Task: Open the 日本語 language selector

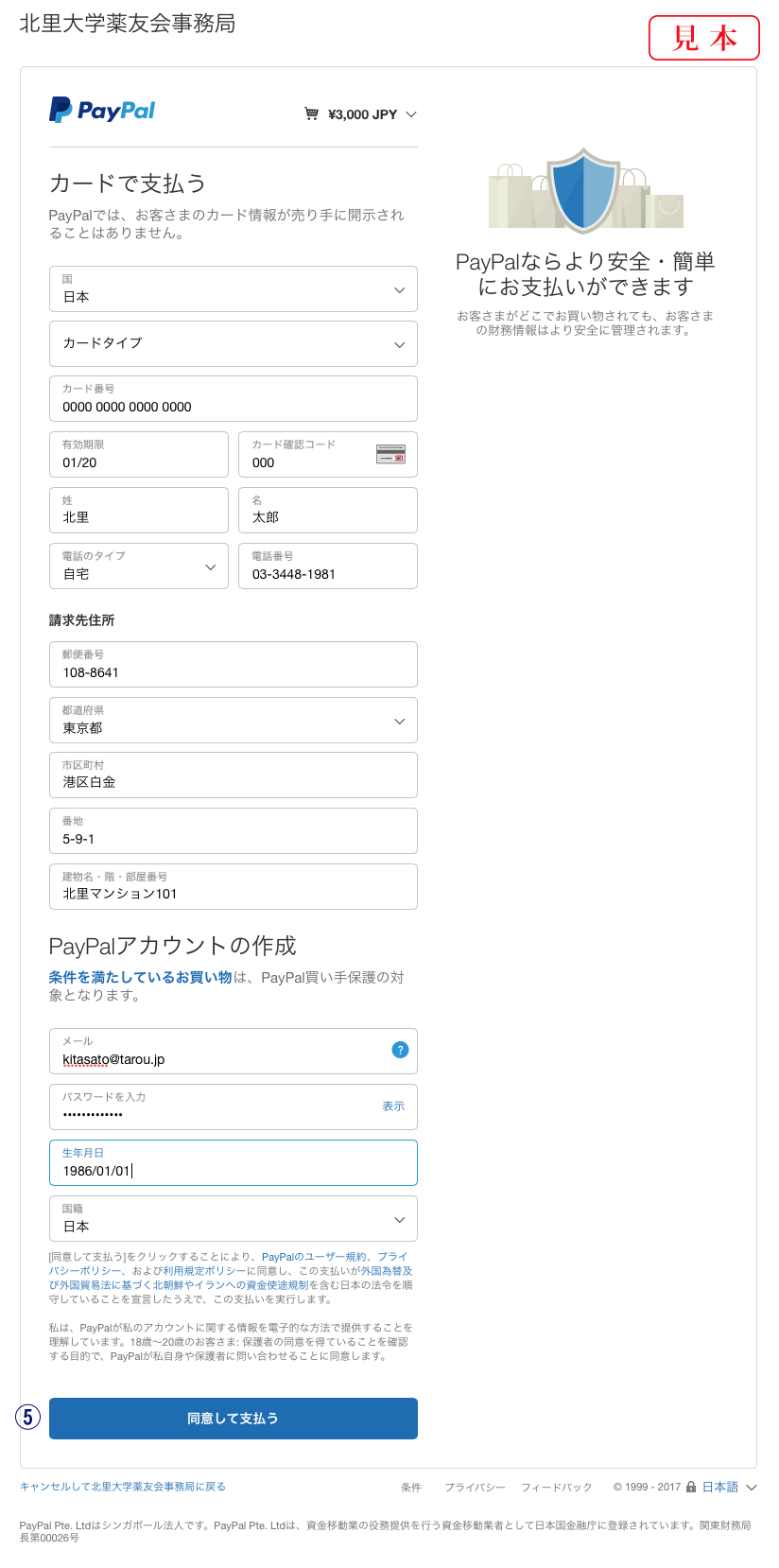Action: click(729, 1487)
